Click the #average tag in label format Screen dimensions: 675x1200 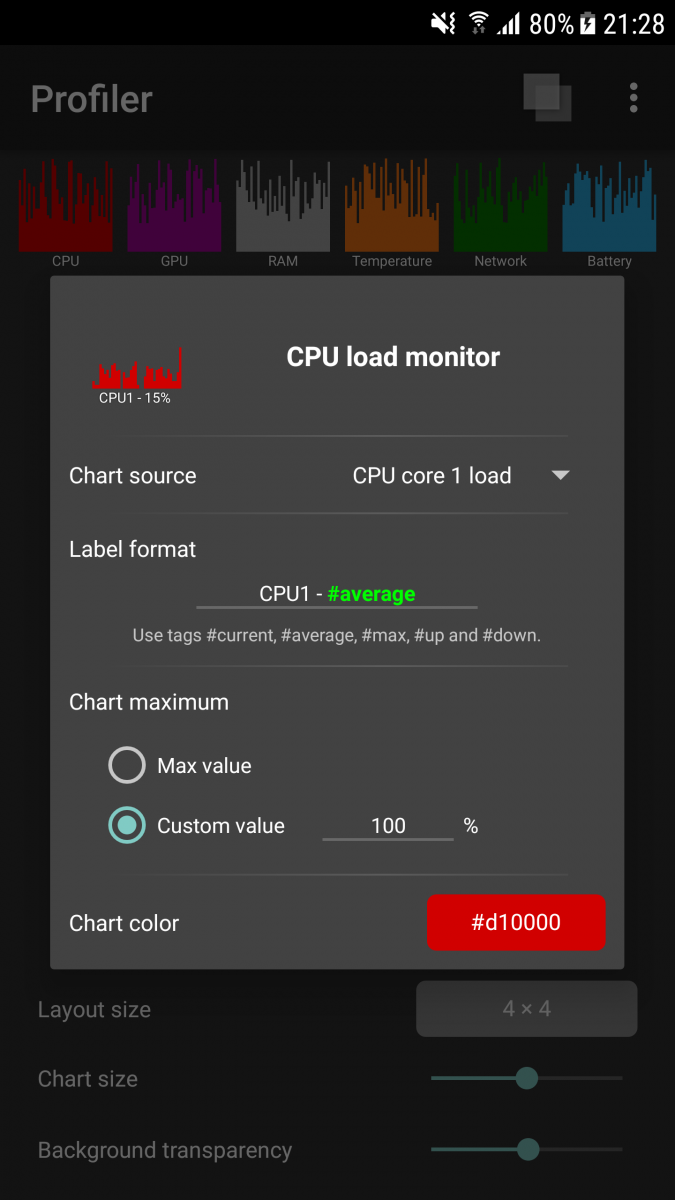[x=371, y=593]
